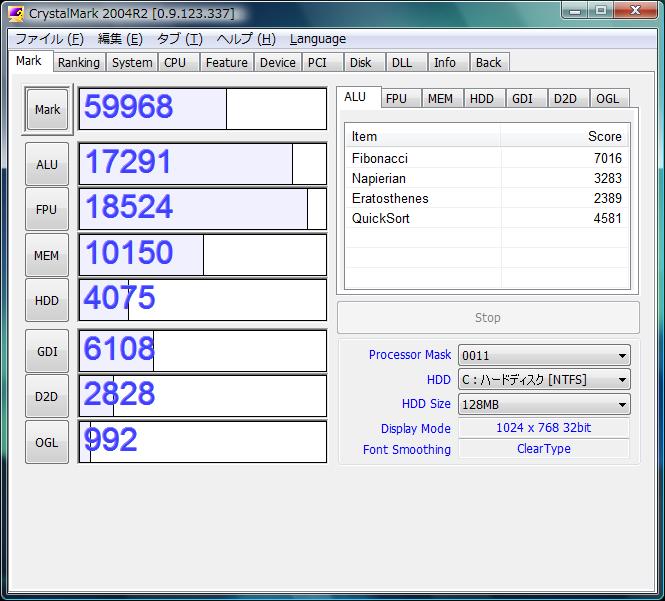Show OGL results detail tab
Image resolution: width=665 pixels, height=601 pixels.
click(608, 98)
